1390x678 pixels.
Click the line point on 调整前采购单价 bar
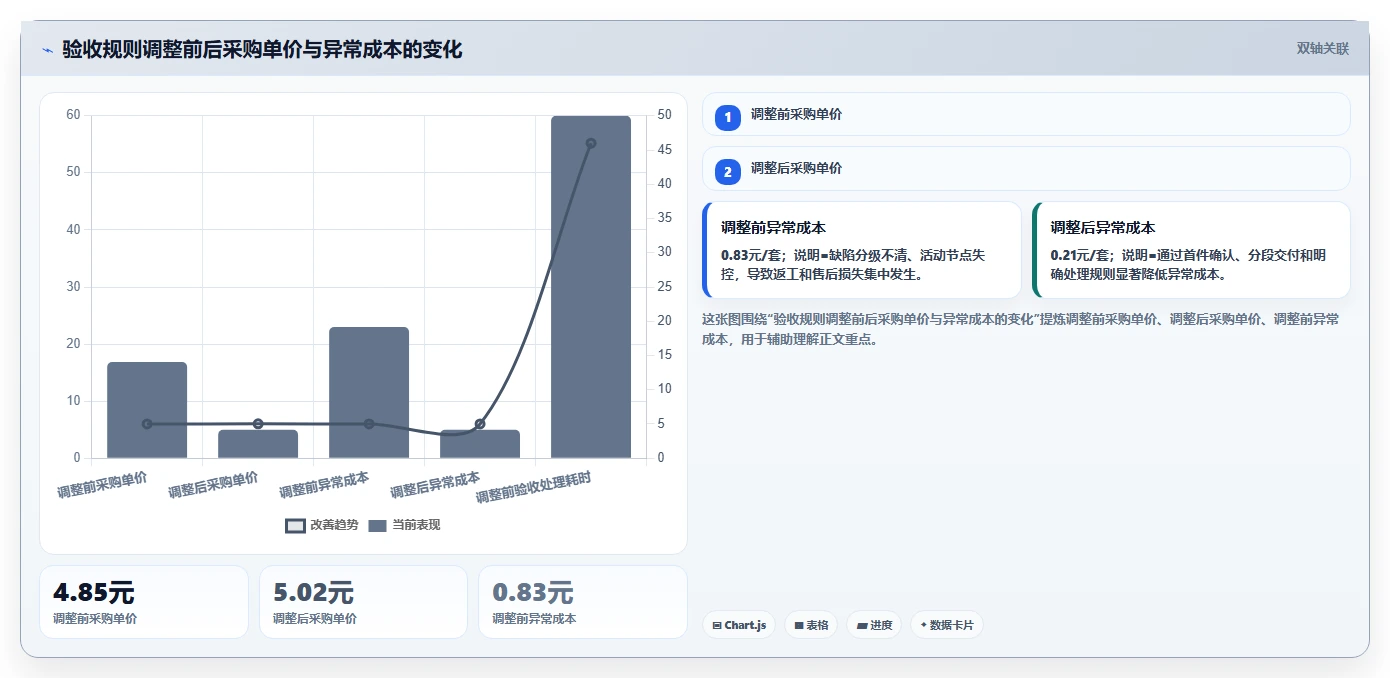point(147,424)
